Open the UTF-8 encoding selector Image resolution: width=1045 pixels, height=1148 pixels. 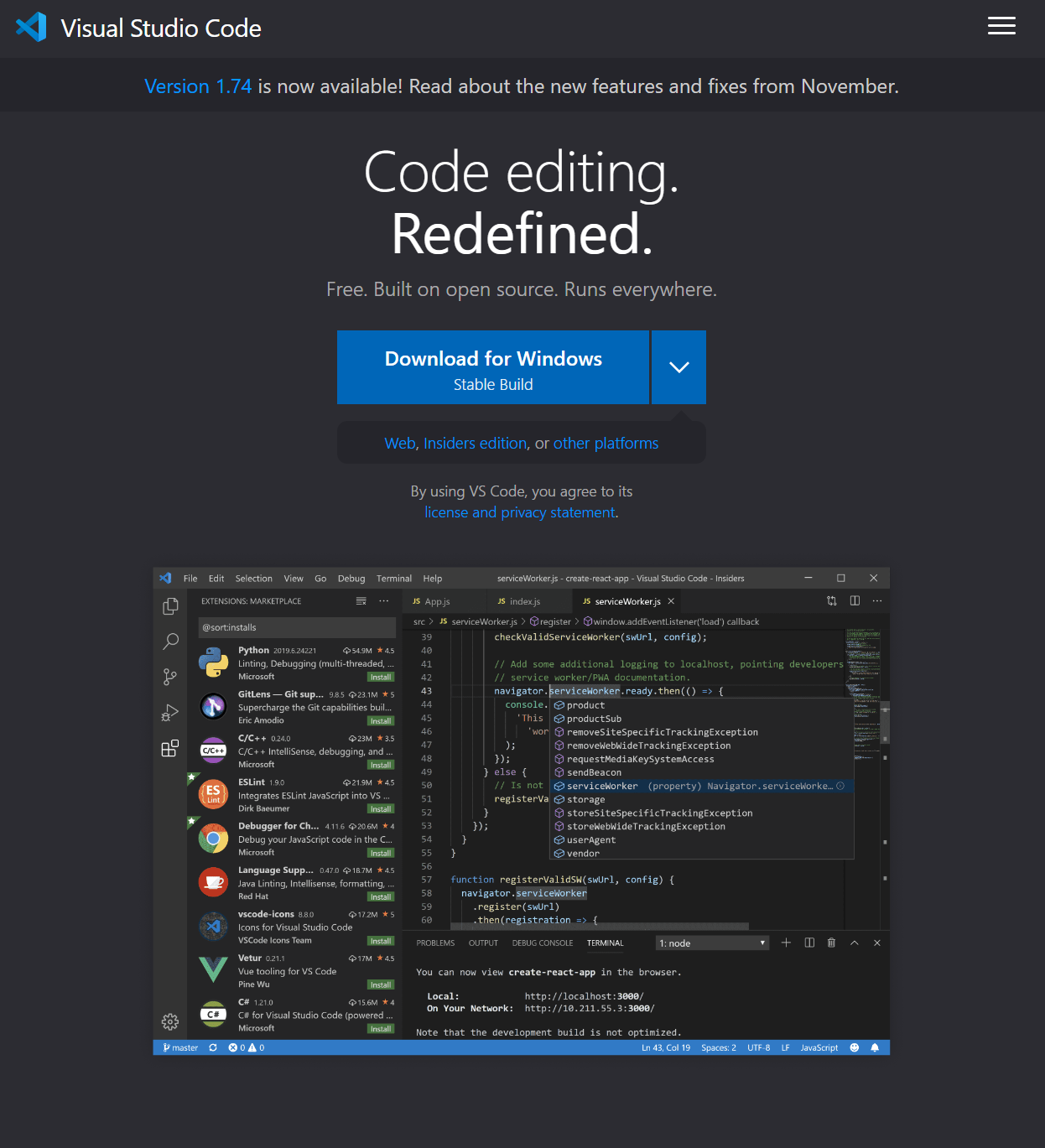point(759,1047)
